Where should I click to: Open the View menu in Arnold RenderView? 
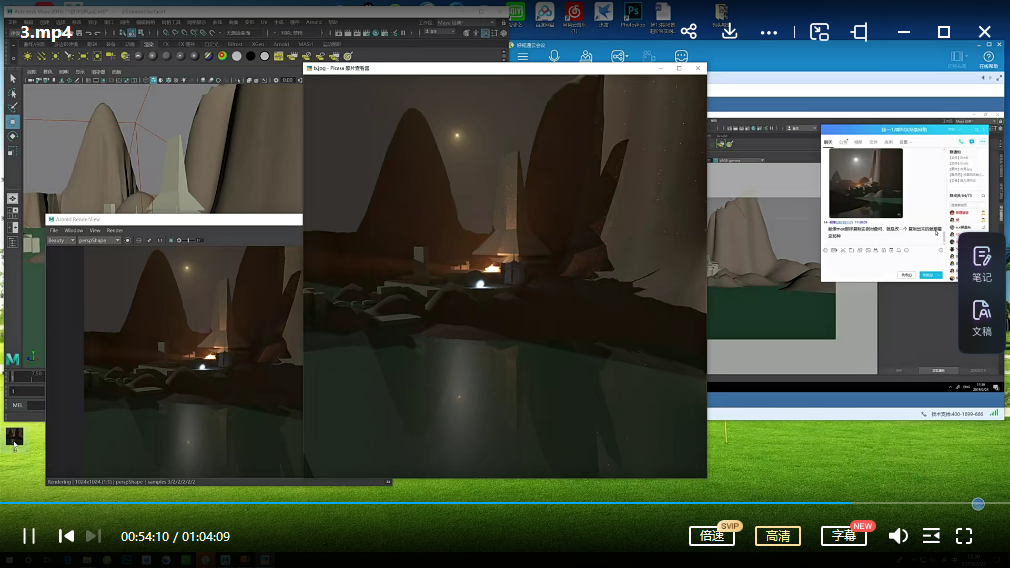(x=95, y=230)
